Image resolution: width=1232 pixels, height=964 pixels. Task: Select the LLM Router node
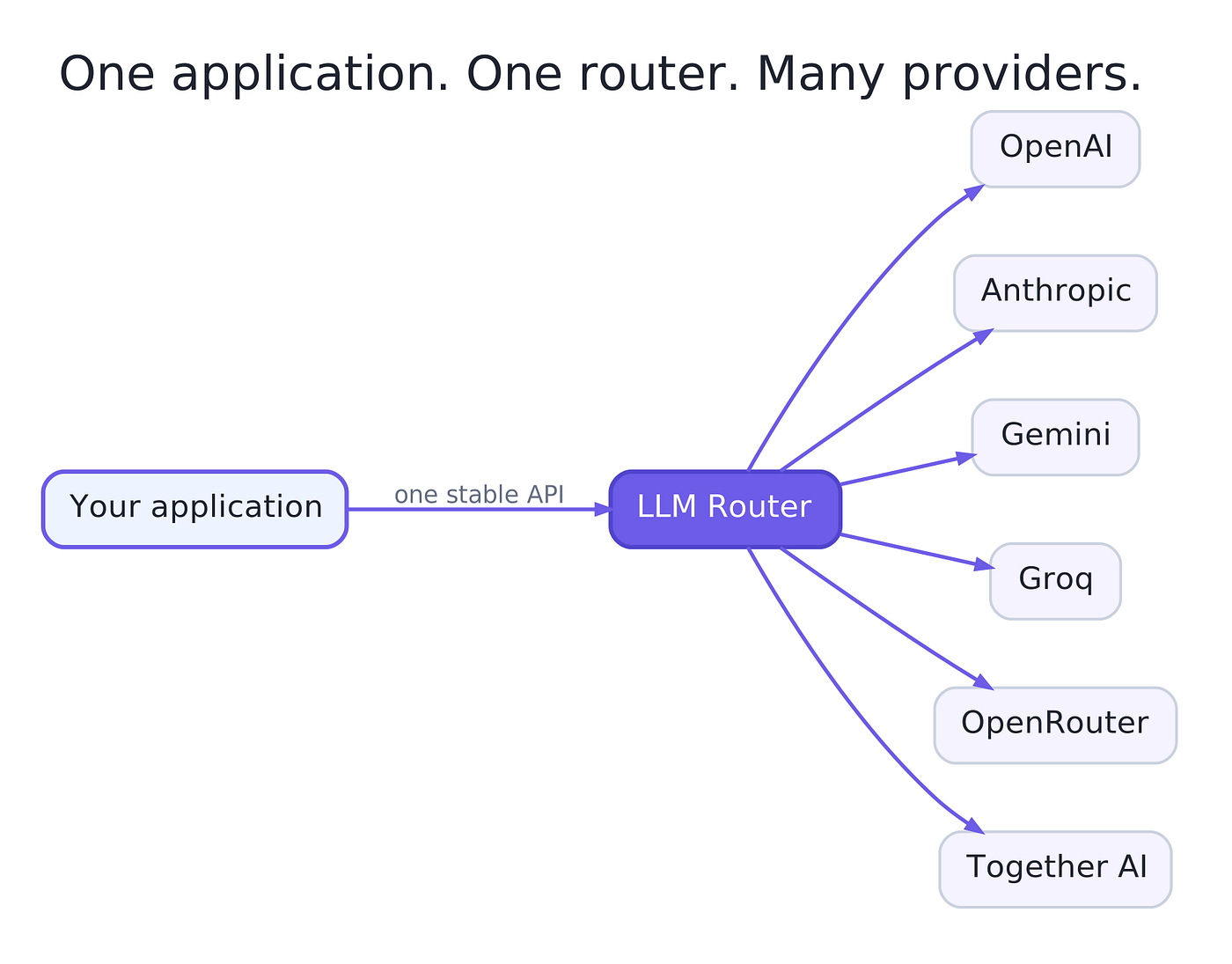coord(725,509)
